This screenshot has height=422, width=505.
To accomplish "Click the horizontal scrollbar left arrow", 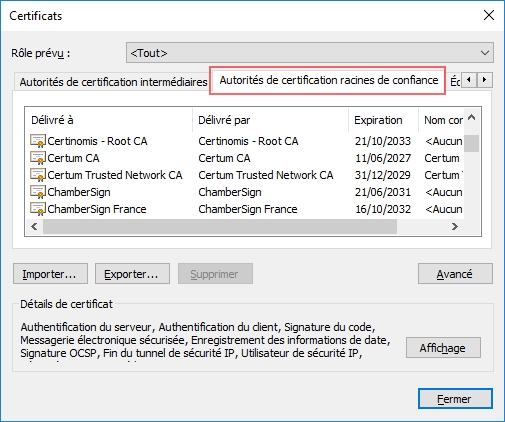I will click(34, 227).
